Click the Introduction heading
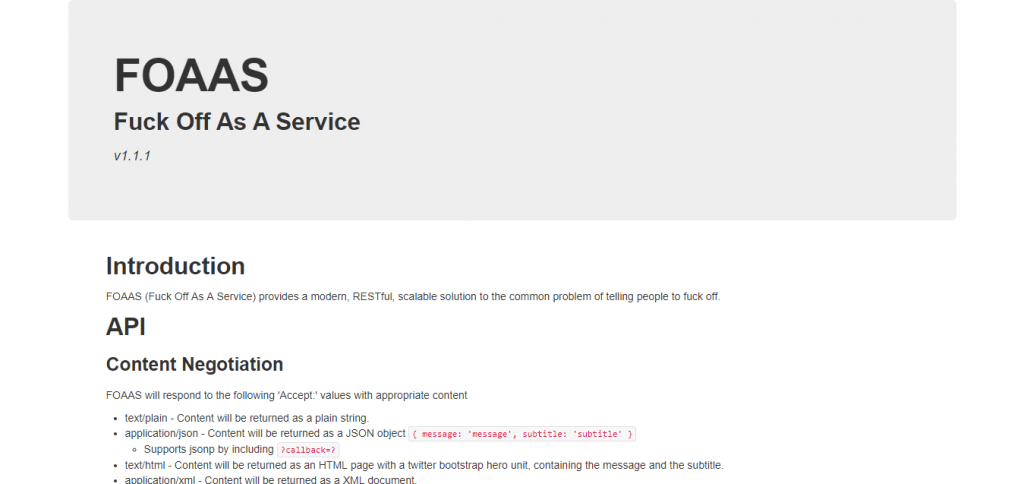Screen dimensions: 1024x484 (176, 266)
